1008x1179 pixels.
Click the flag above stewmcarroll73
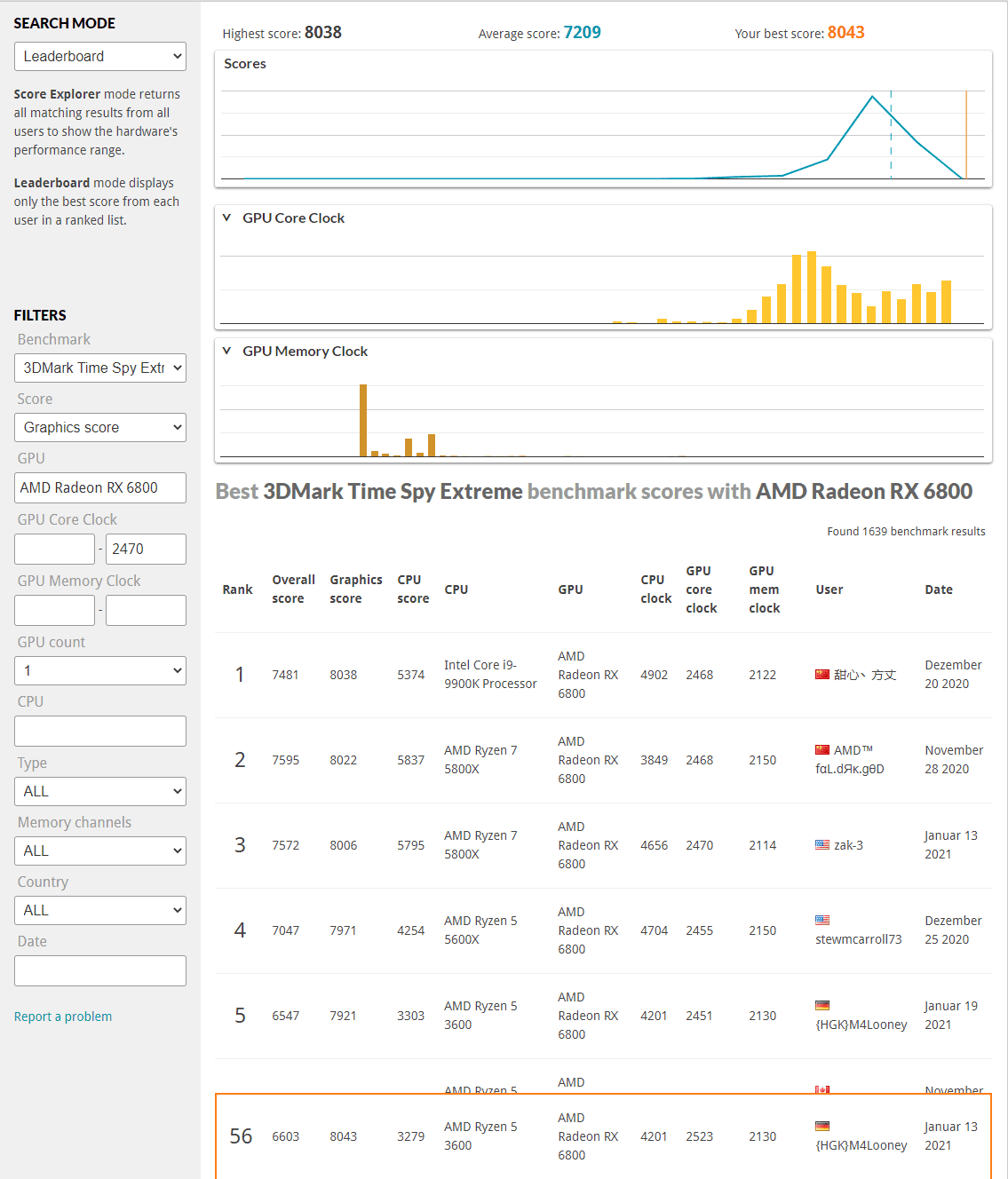[x=822, y=920]
